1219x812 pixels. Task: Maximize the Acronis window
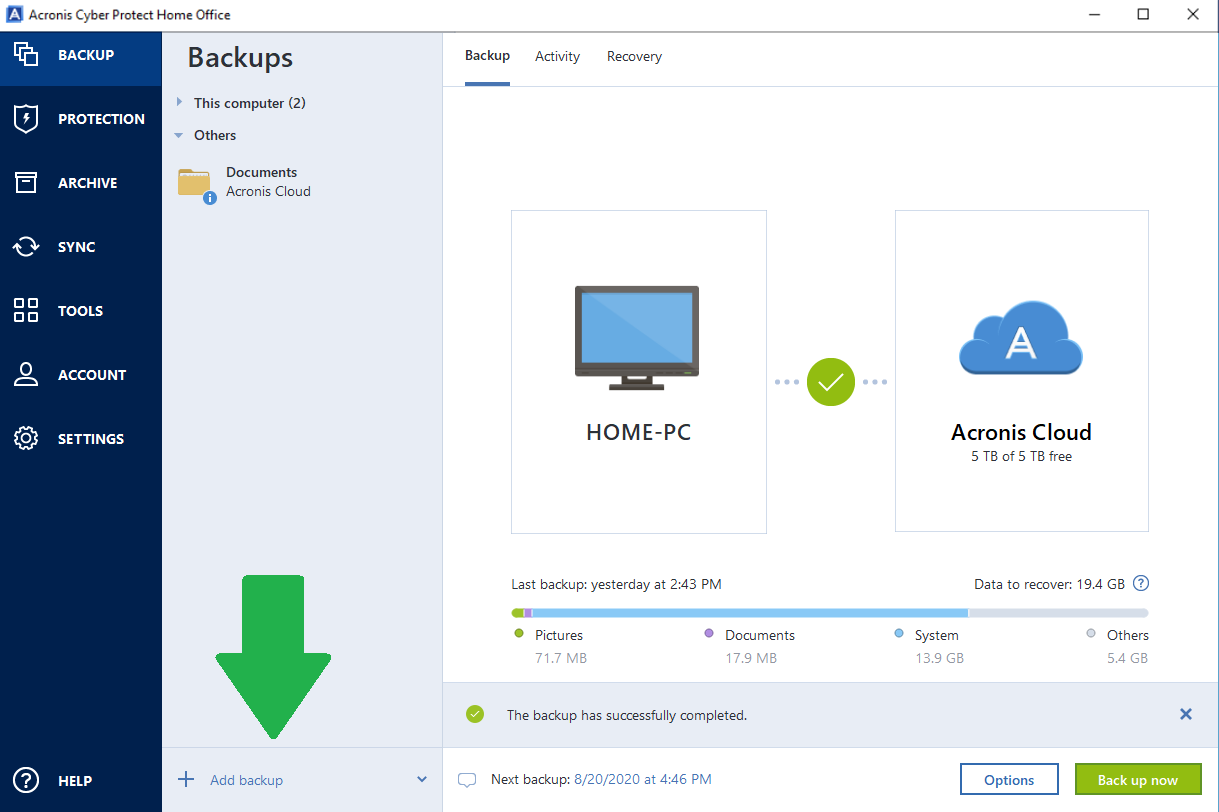coord(1142,14)
